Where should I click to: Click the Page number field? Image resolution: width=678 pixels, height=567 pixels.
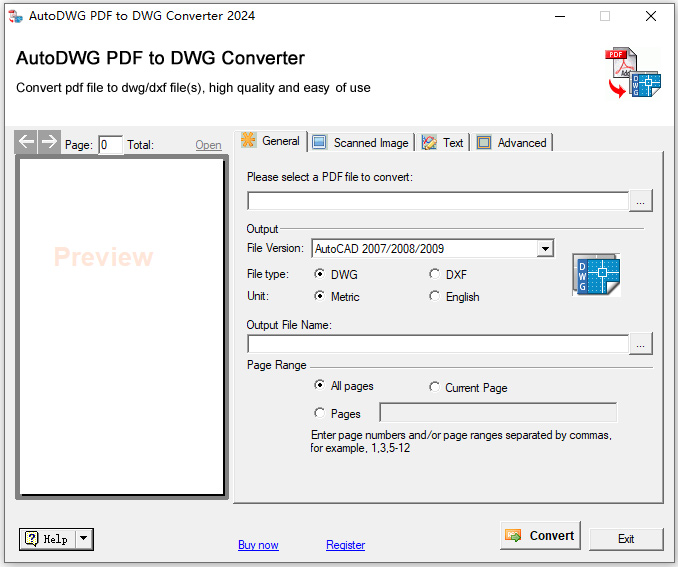110,144
